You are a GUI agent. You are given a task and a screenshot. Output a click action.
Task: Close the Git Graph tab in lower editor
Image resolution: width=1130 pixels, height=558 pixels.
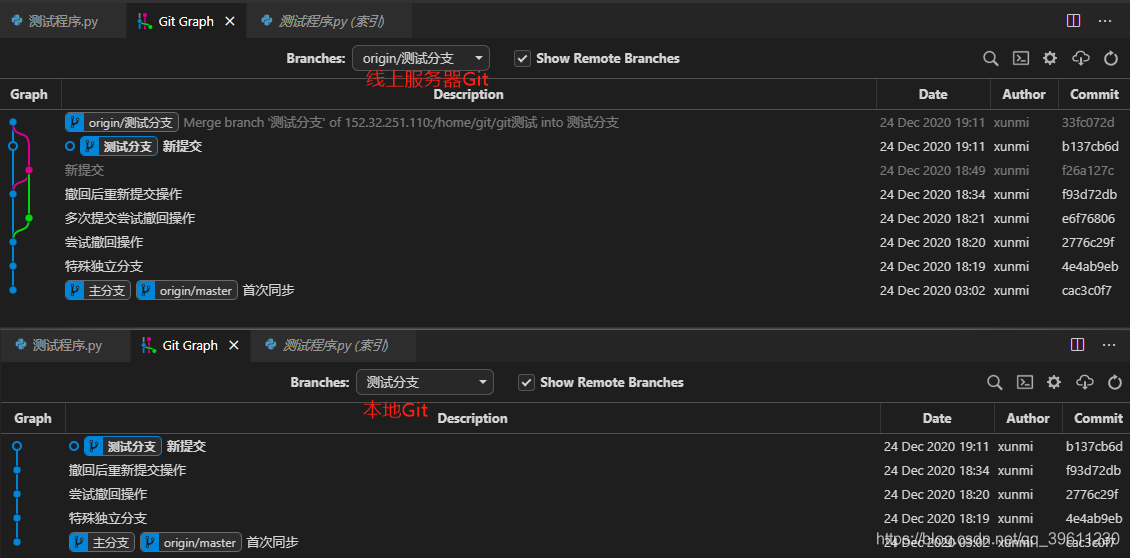233,345
